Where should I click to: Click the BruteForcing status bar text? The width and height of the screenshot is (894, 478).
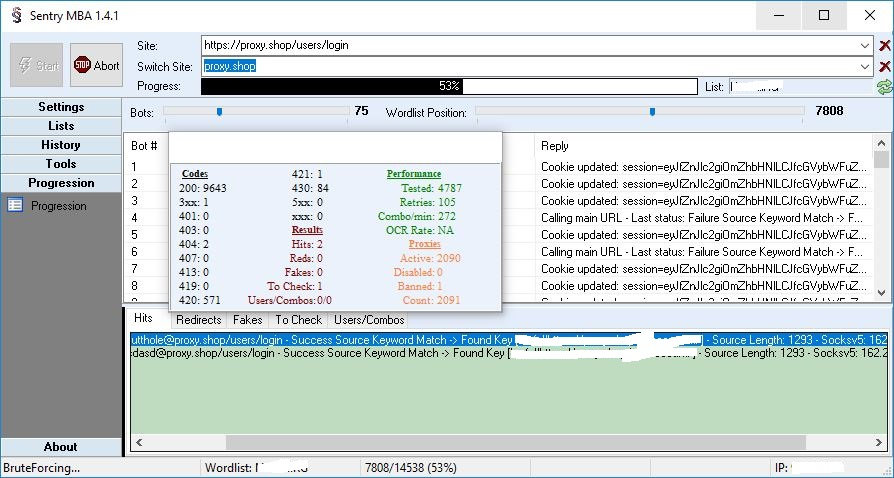tap(42, 468)
